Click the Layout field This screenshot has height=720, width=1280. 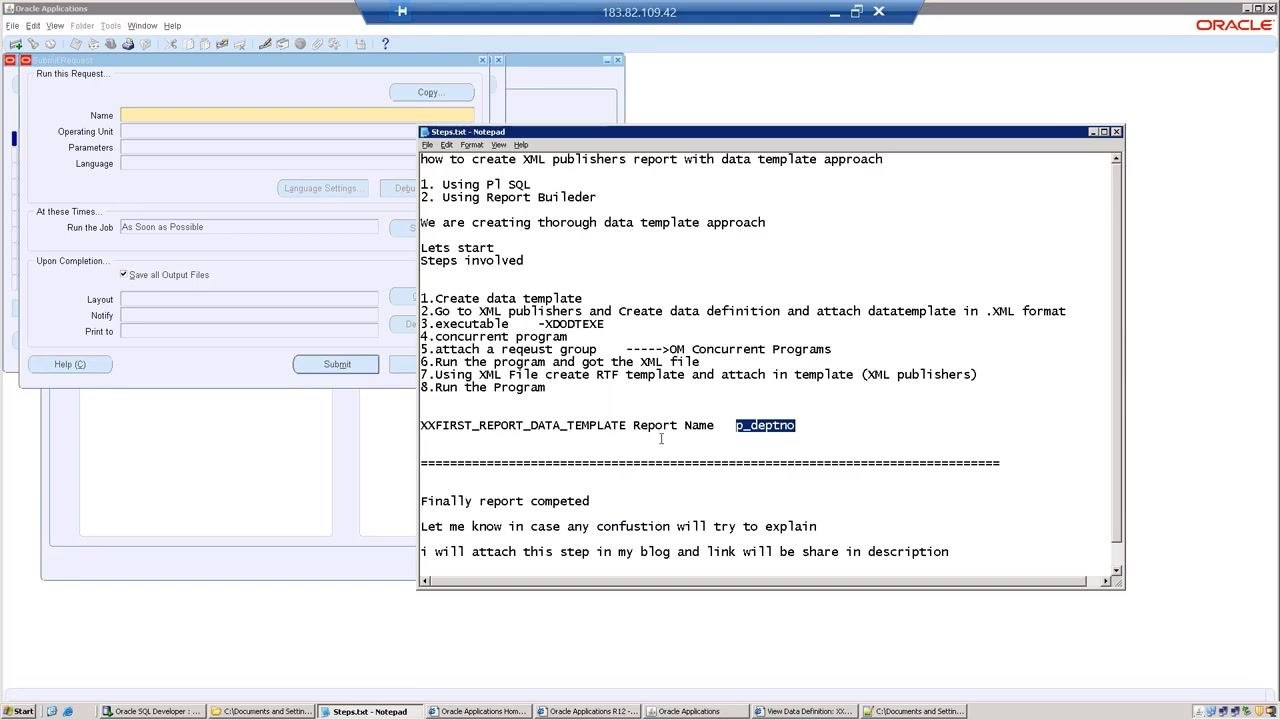coord(249,299)
